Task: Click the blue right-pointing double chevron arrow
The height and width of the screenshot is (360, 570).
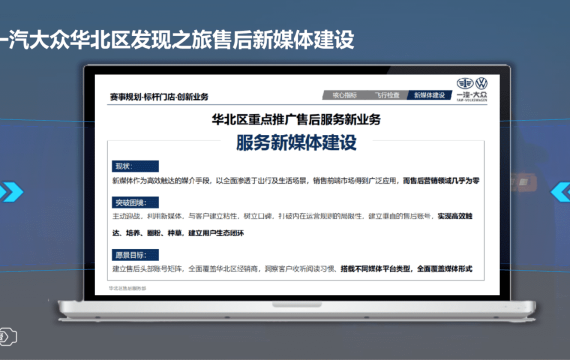Action: point(11,192)
